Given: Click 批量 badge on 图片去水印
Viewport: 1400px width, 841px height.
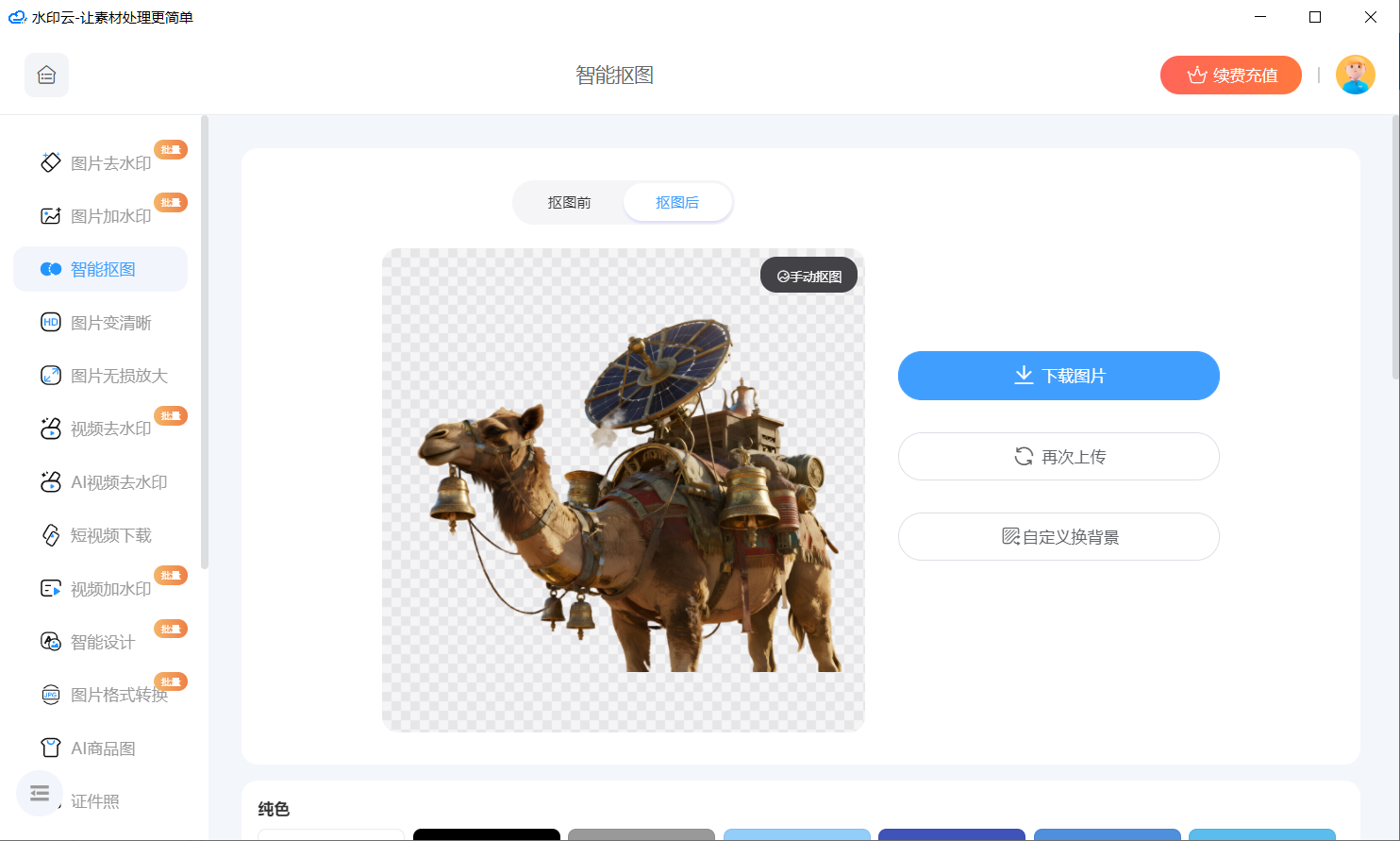Looking at the screenshot, I should pyautogui.click(x=171, y=149).
